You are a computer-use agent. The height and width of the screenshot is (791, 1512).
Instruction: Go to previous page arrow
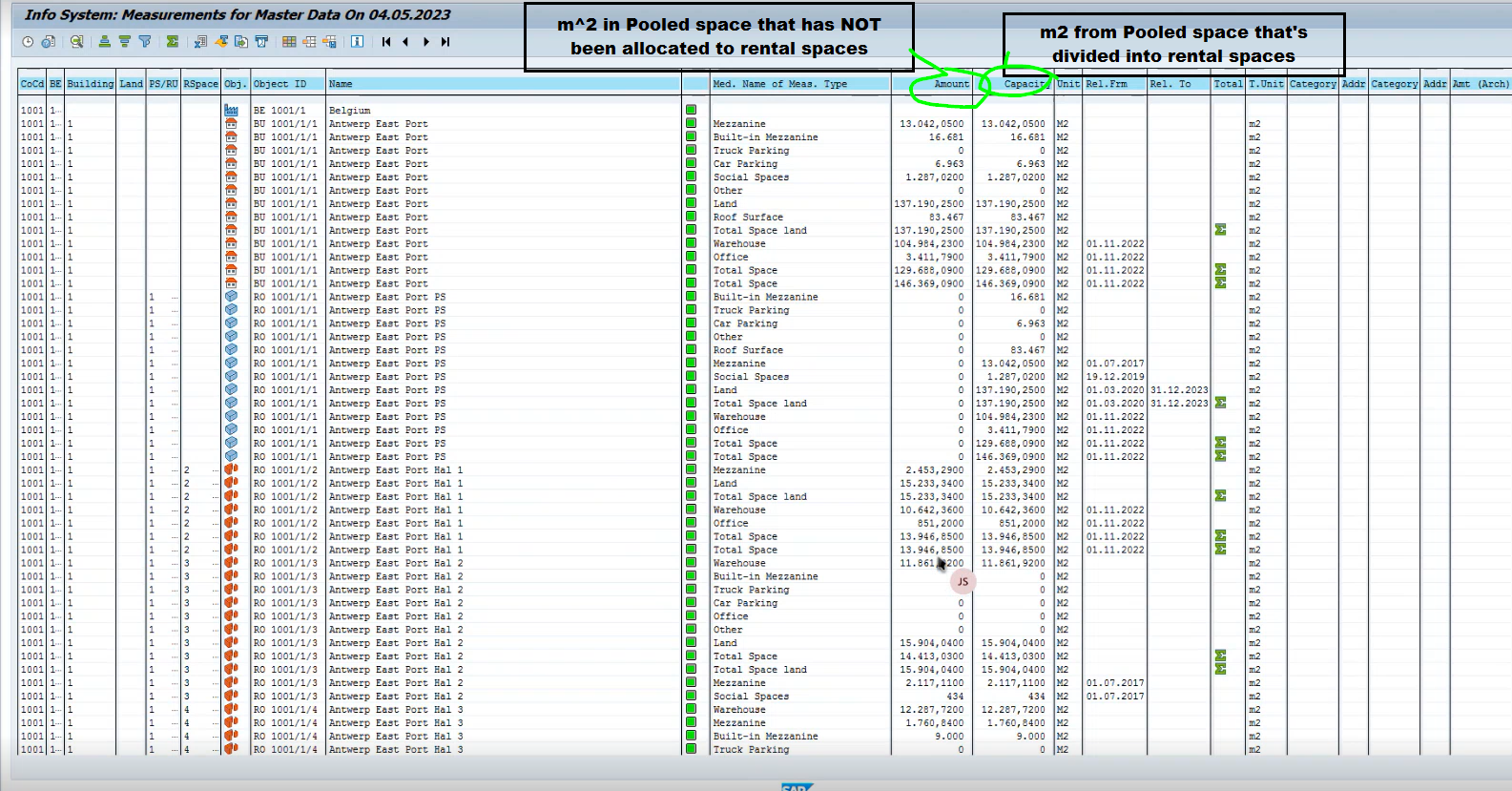pos(405,42)
